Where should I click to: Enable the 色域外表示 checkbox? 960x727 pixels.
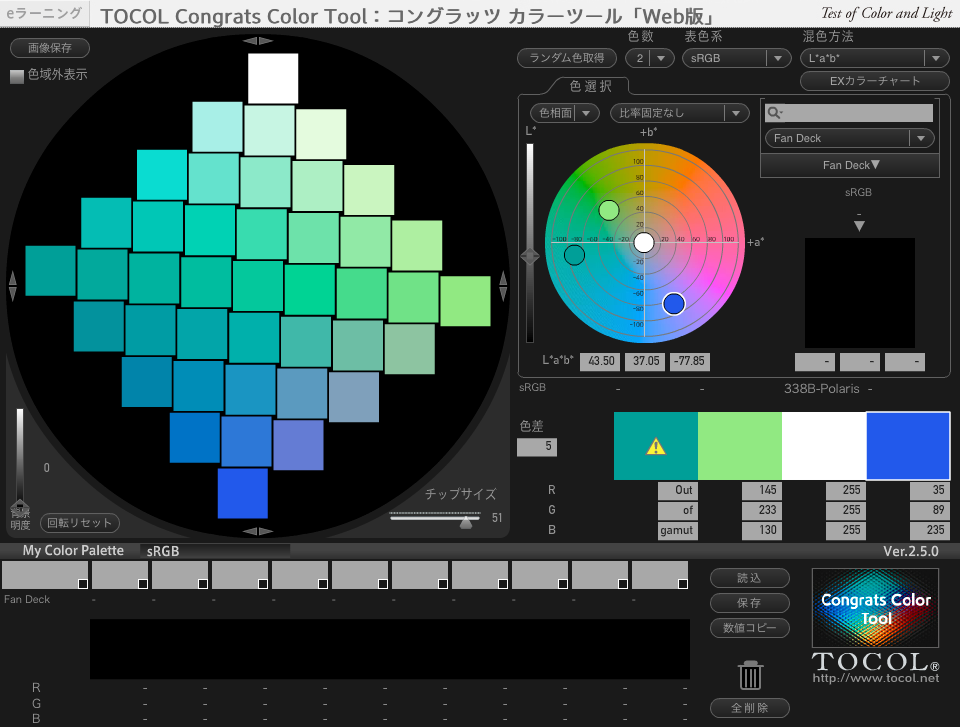[15, 75]
